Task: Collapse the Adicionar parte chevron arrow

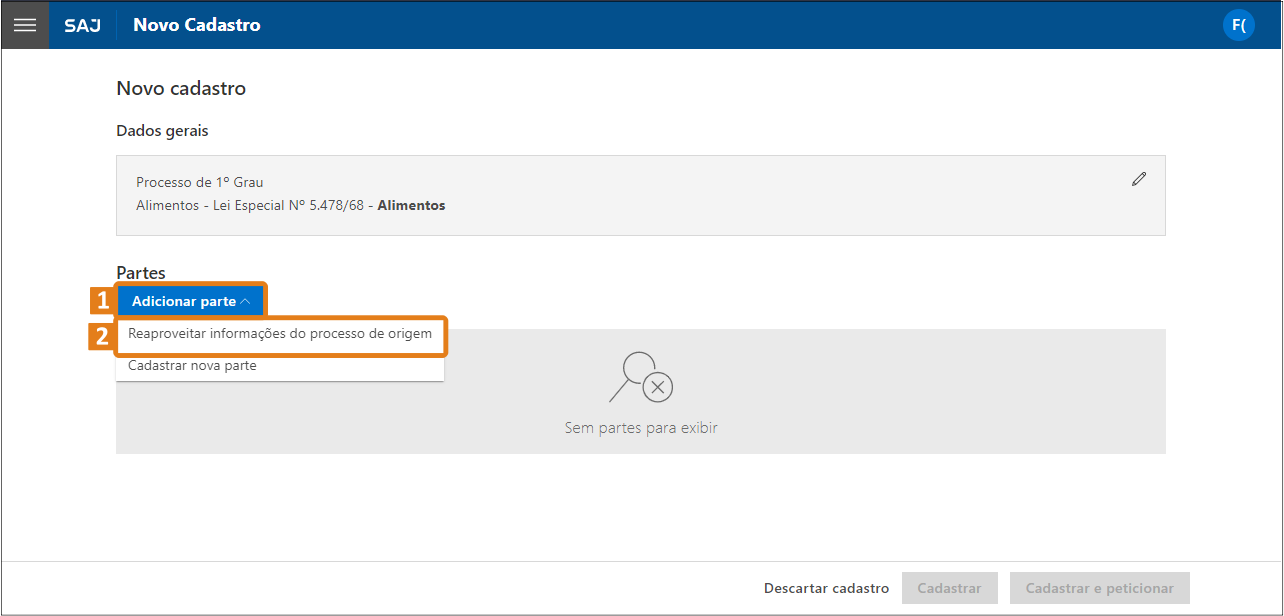Action: 246,301
